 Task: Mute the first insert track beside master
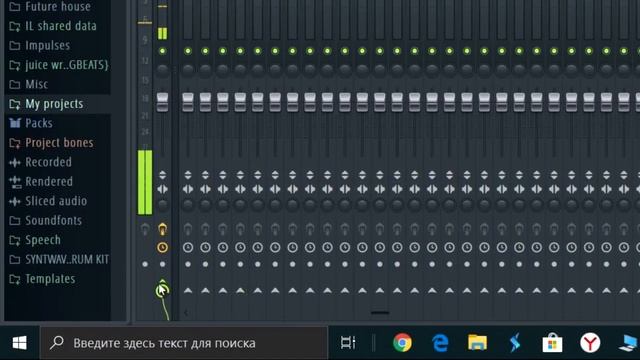pyautogui.click(x=188, y=51)
